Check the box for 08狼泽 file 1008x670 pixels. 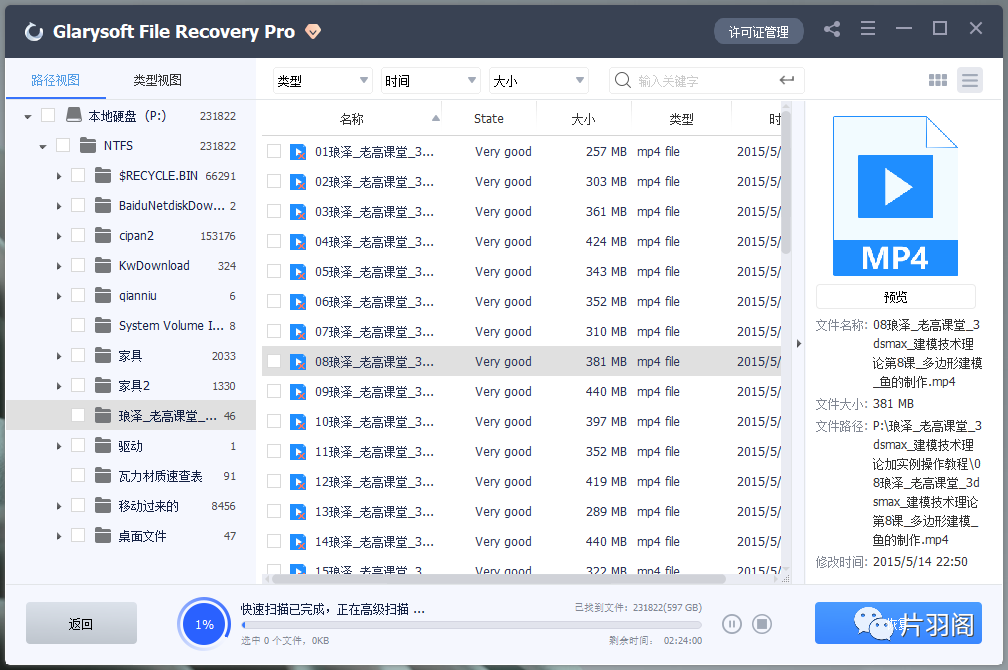coord(274,361)
